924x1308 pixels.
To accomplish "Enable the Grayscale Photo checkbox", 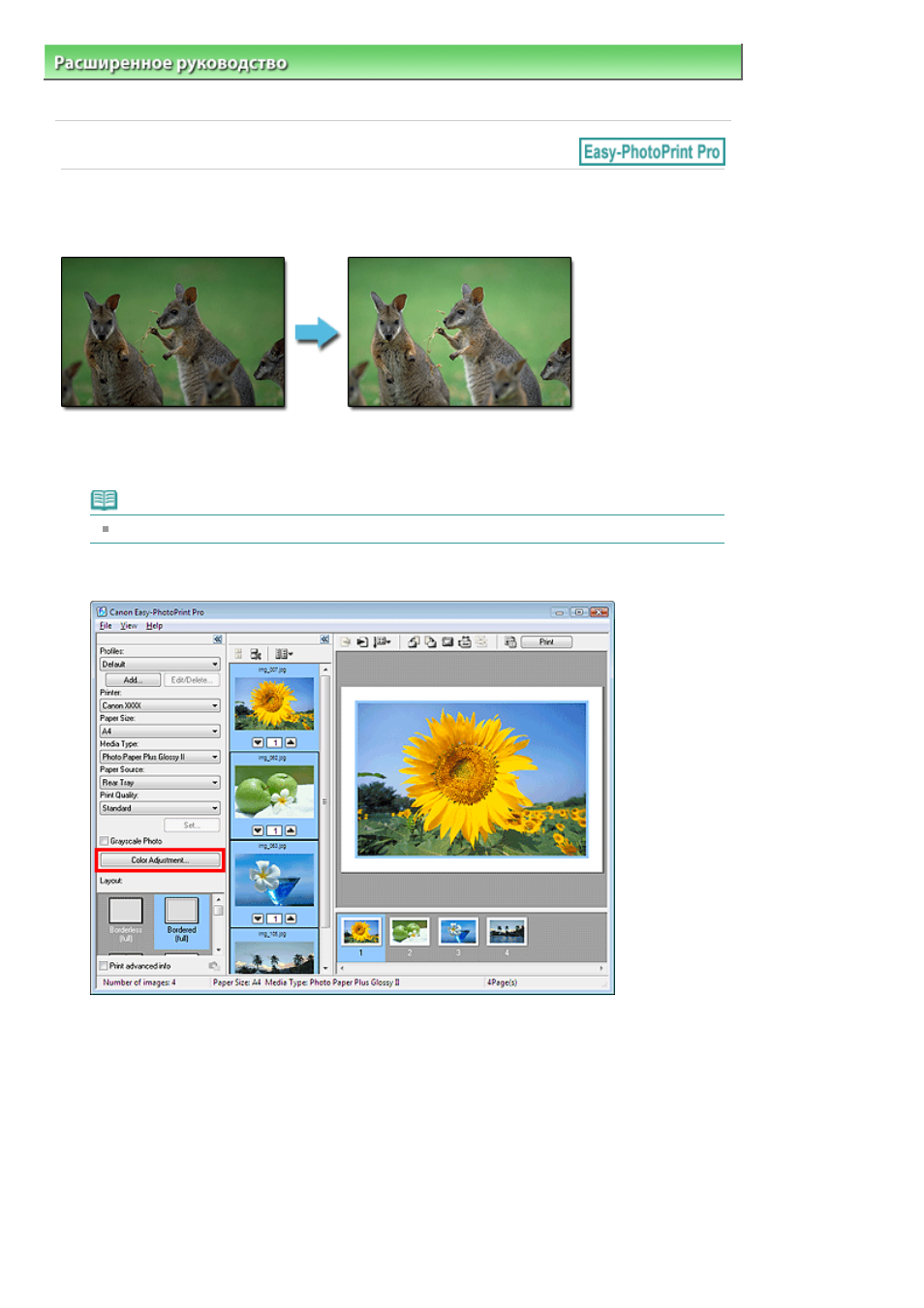I will point(105,841).
